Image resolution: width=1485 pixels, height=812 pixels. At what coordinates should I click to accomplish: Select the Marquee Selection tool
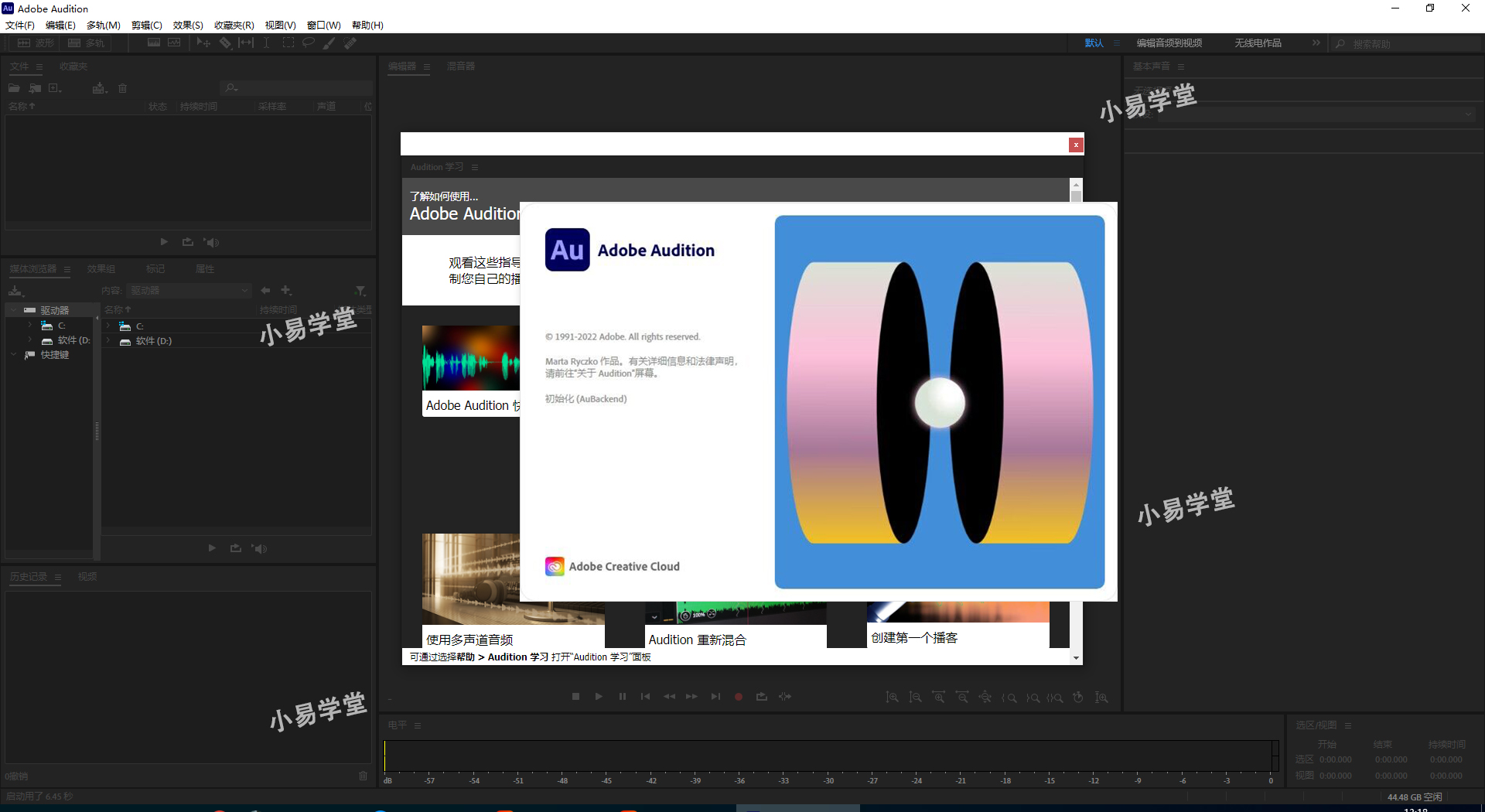point(288,43)
